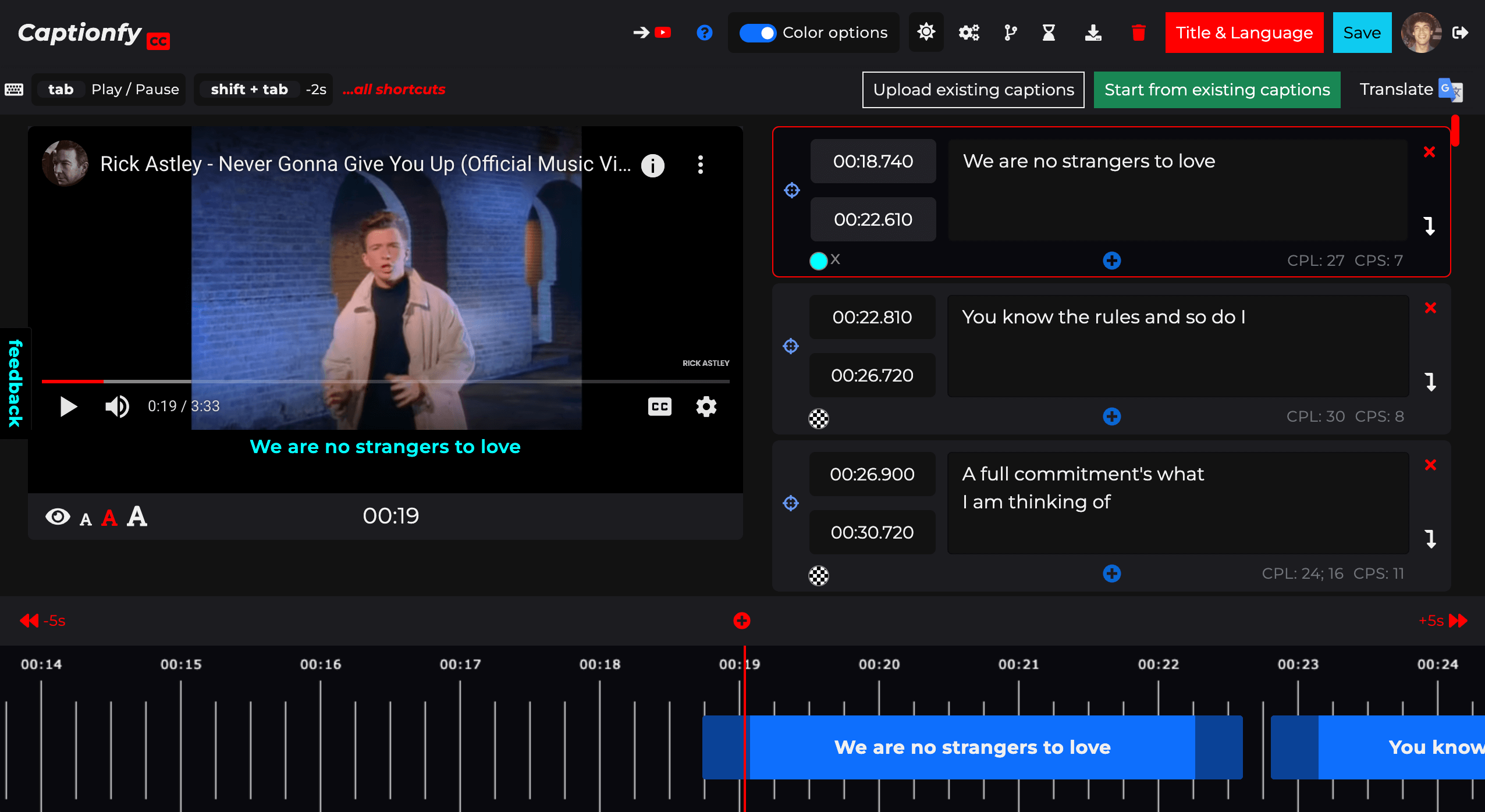Mute the video volume speaker
The width and height of the screenshot is (1485, 812).
click(x=117, y=406)
